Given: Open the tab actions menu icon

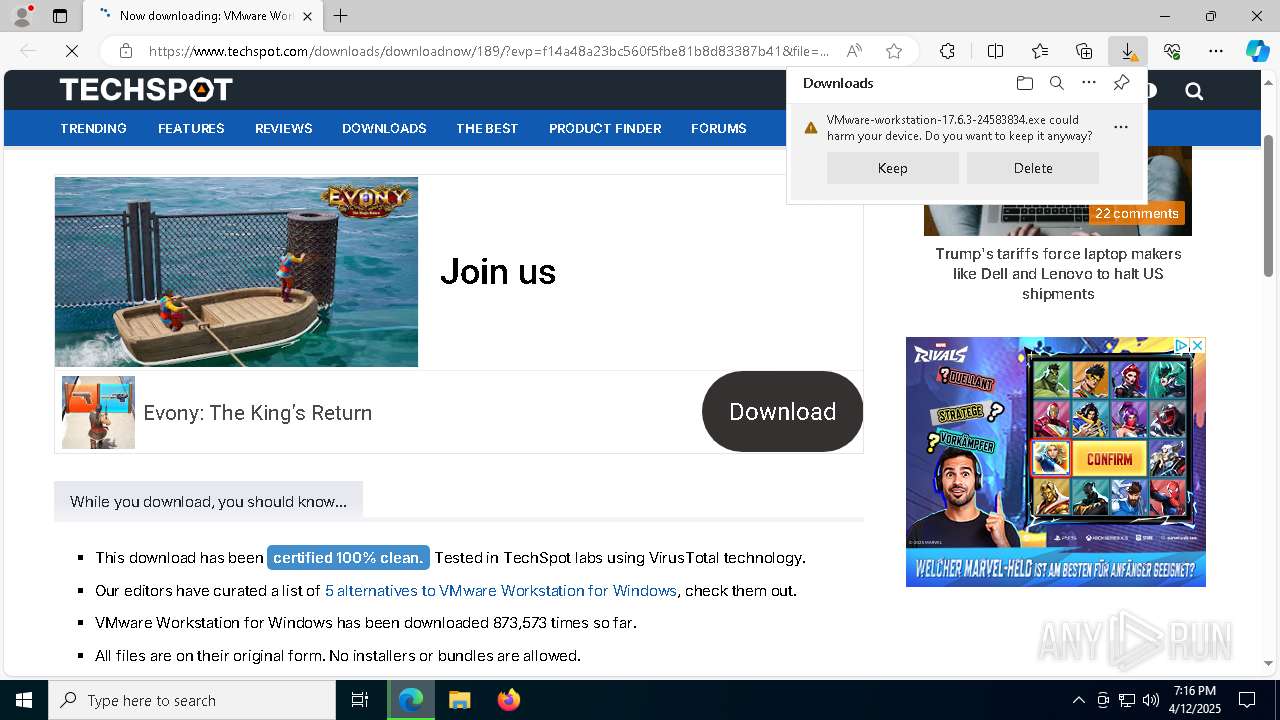Looking at the screenshot, I should [x=60, y=16].
